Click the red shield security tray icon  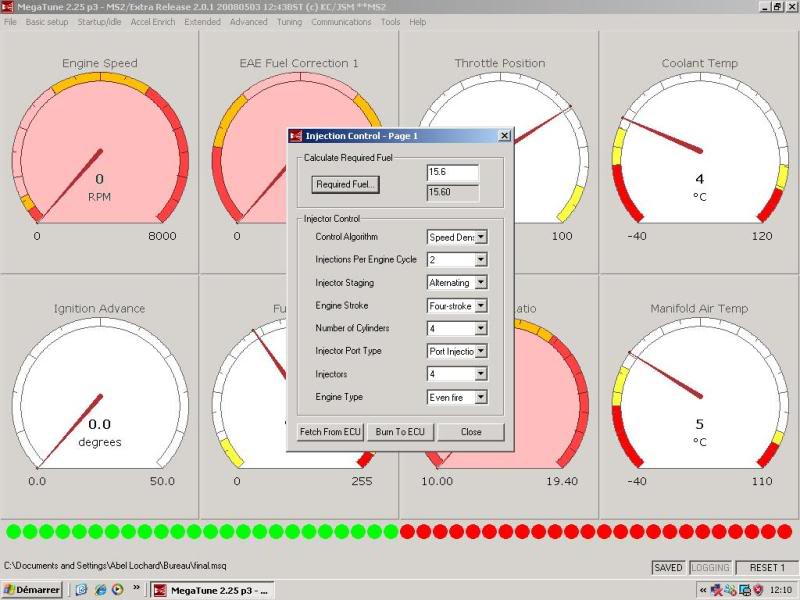[759, 590]
